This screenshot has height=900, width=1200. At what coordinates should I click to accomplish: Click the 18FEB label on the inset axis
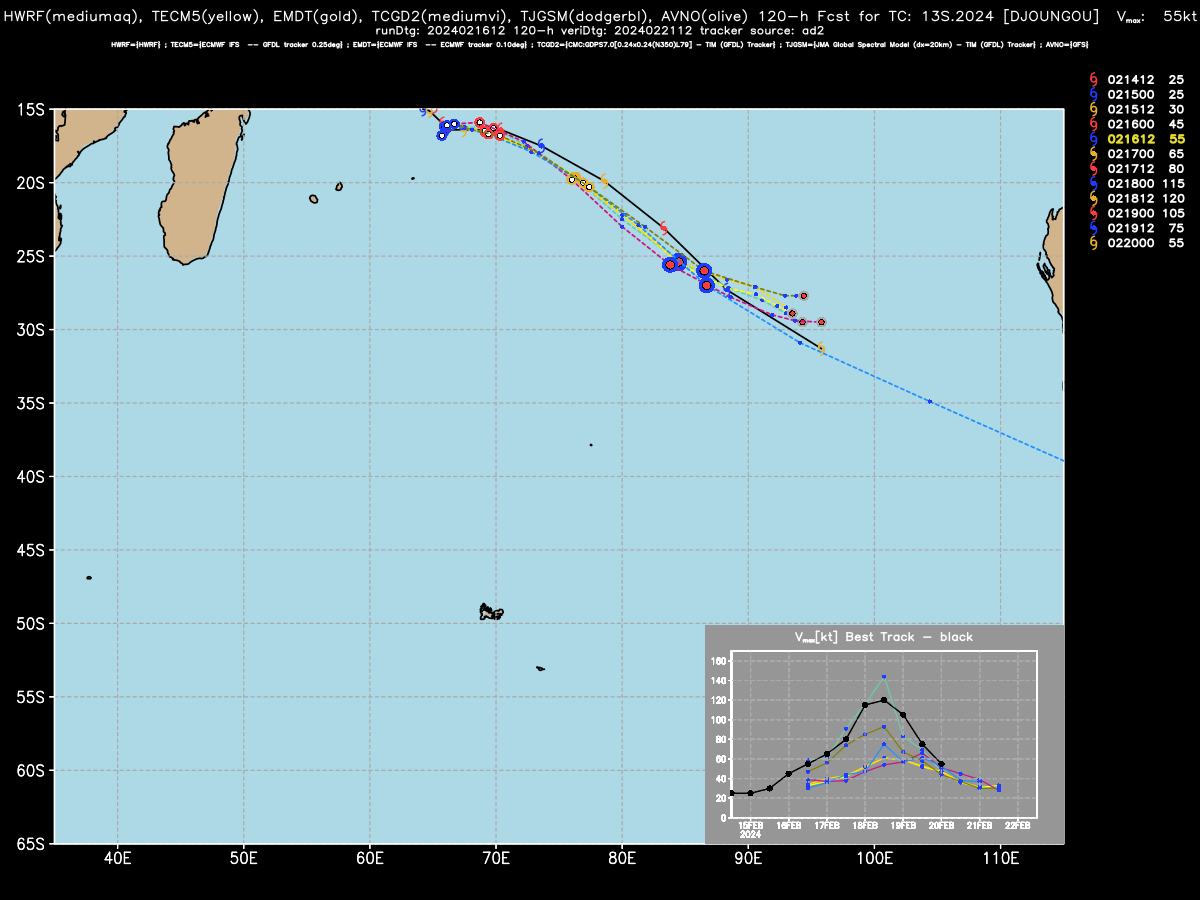pyautogui.click(x=865, y=826)
